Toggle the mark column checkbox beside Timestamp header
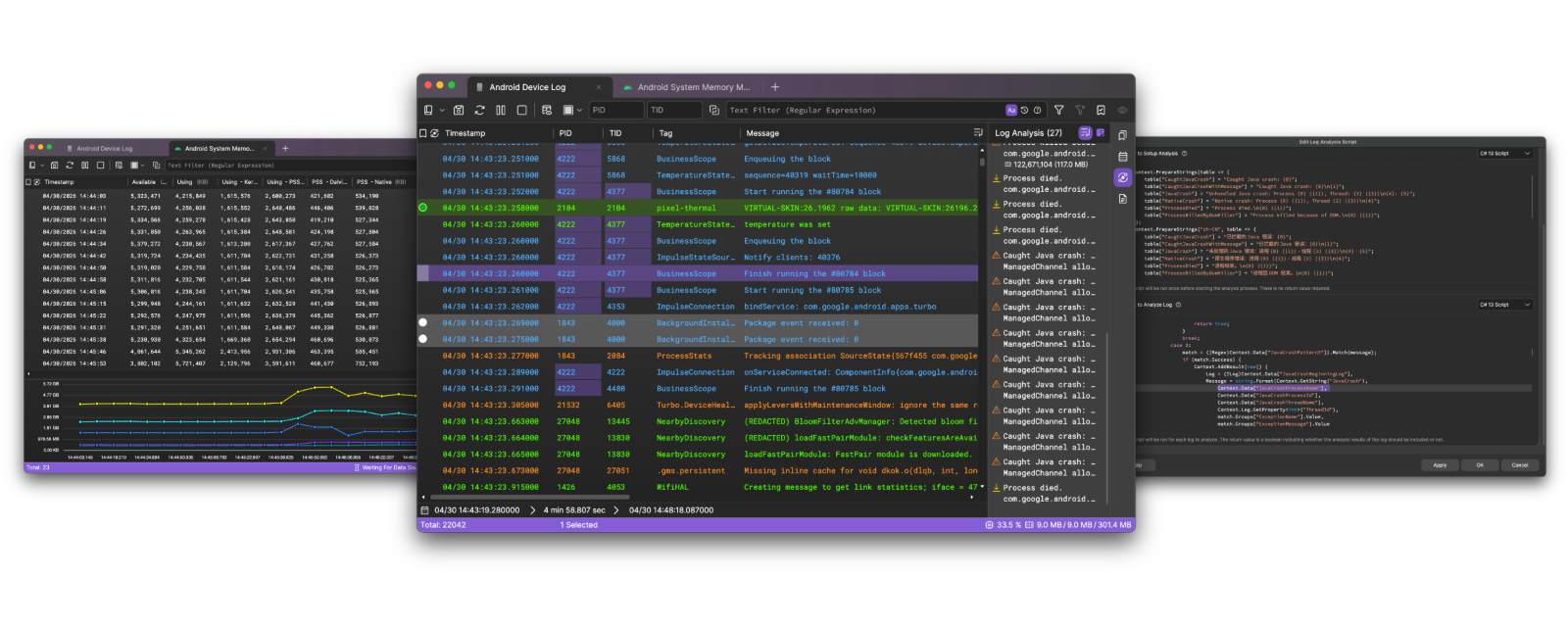This screenshot has width=1568, height=627. [x=422, y=132]
